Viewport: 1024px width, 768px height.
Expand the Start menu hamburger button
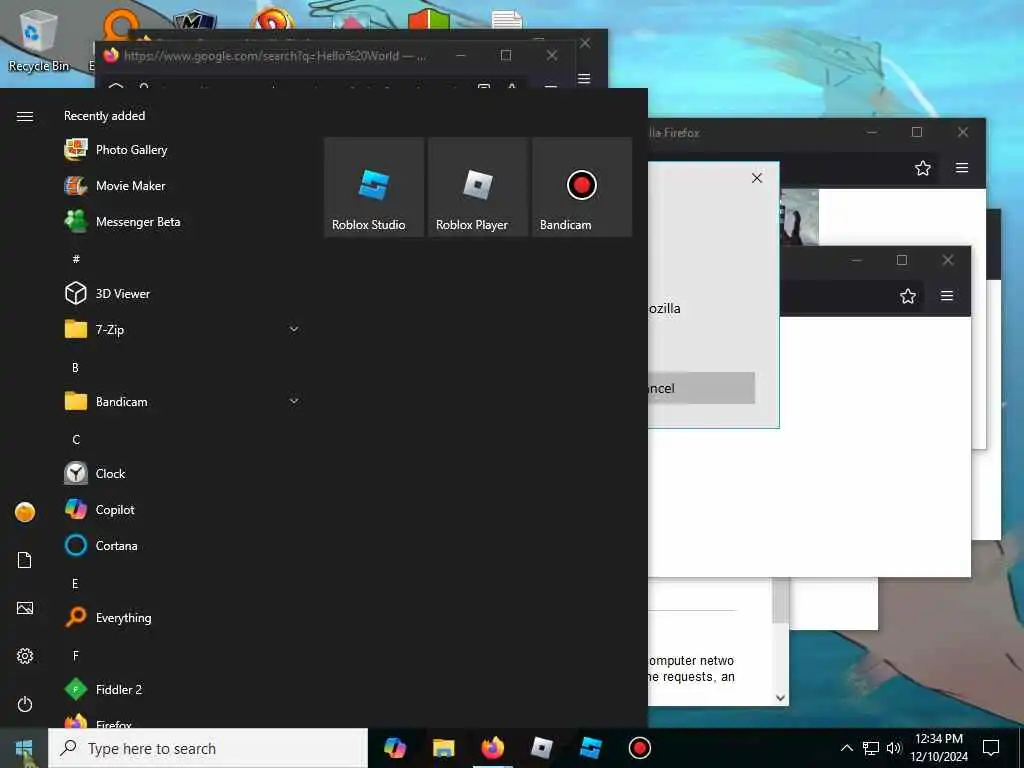tap(25, 116)
